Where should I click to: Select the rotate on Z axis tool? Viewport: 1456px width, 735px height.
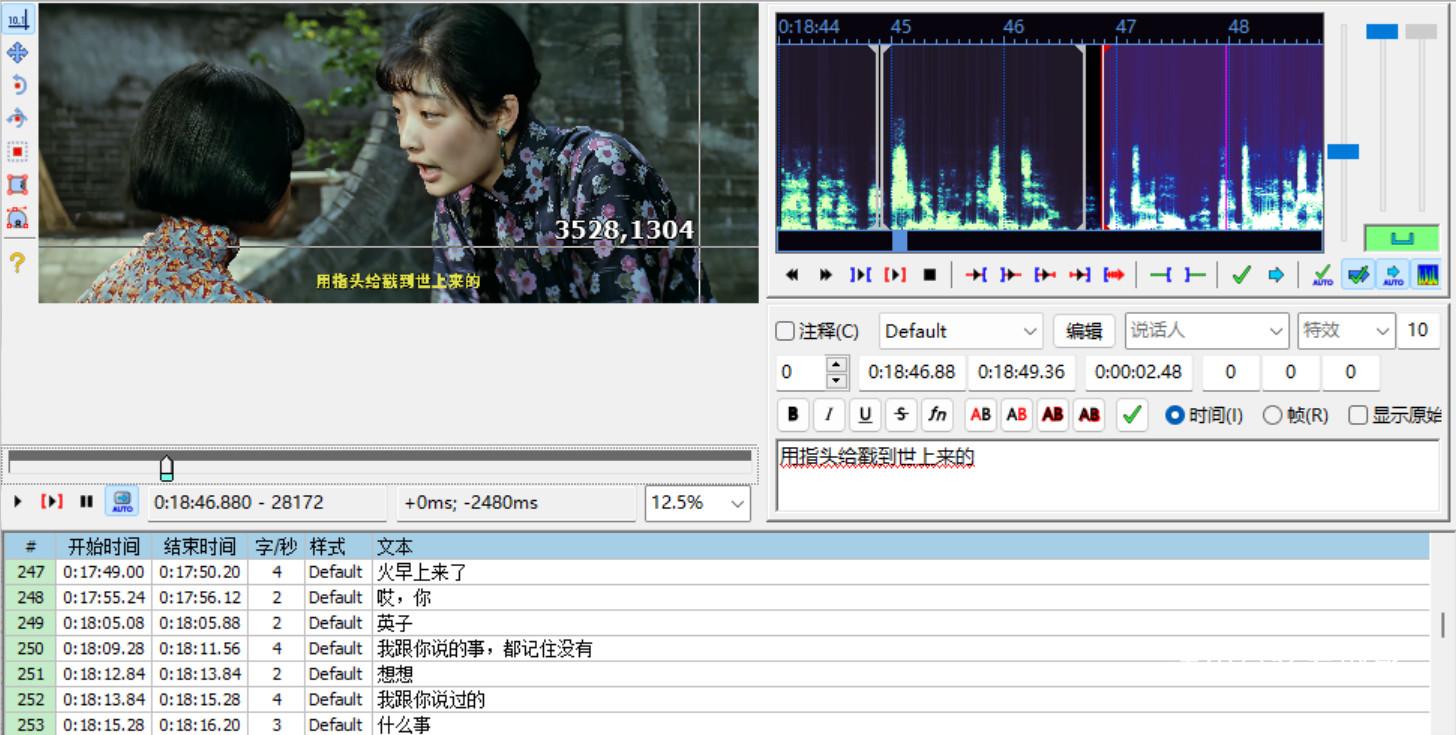pyautogui.click(x=17, y=86)
